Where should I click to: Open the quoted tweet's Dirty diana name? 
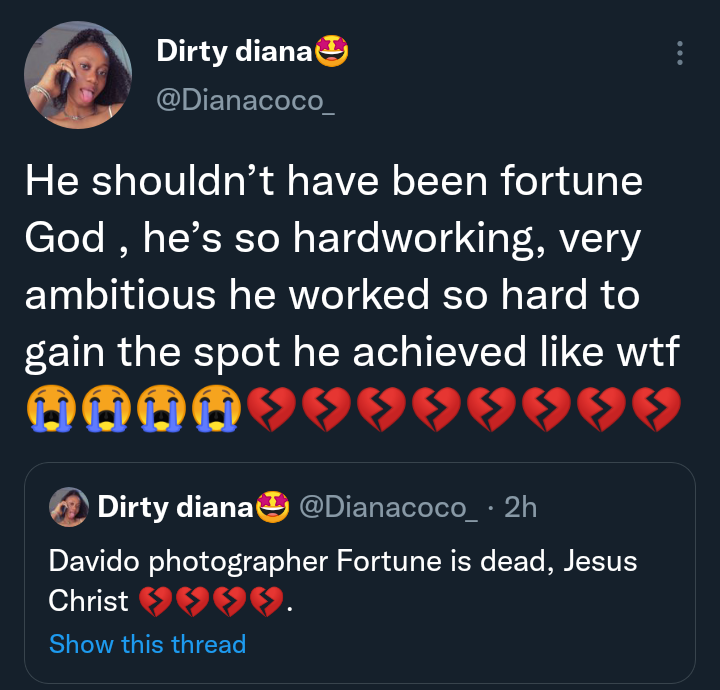click(174, 508)
